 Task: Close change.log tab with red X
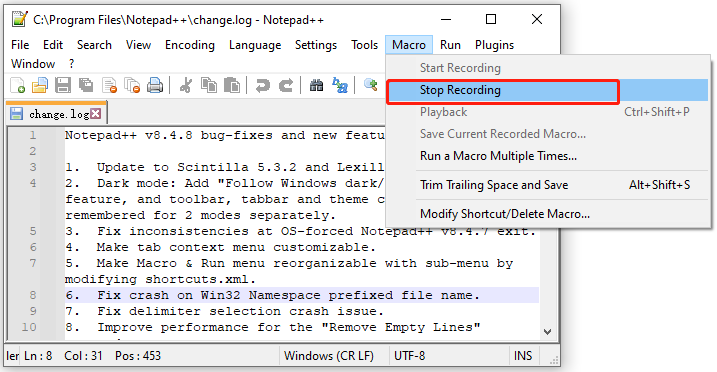pyautogui.click(x=96, y=114)
